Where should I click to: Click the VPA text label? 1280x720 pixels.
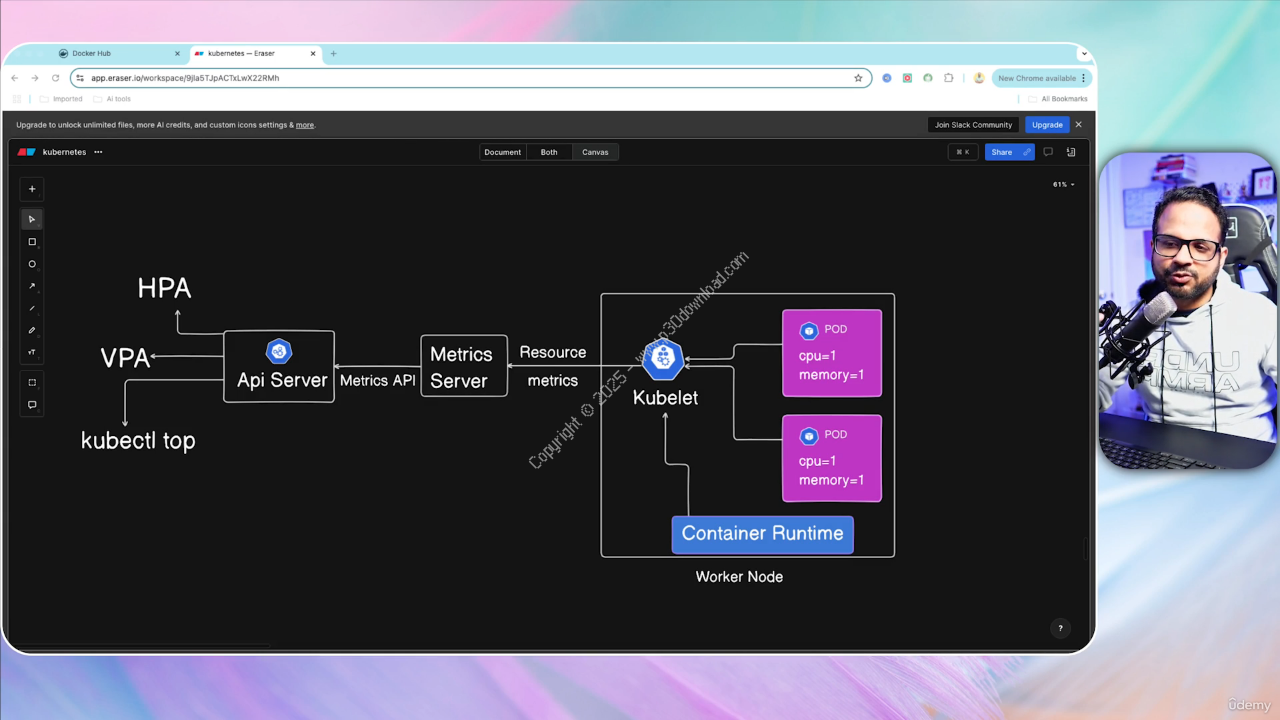[x=125, y=358]
